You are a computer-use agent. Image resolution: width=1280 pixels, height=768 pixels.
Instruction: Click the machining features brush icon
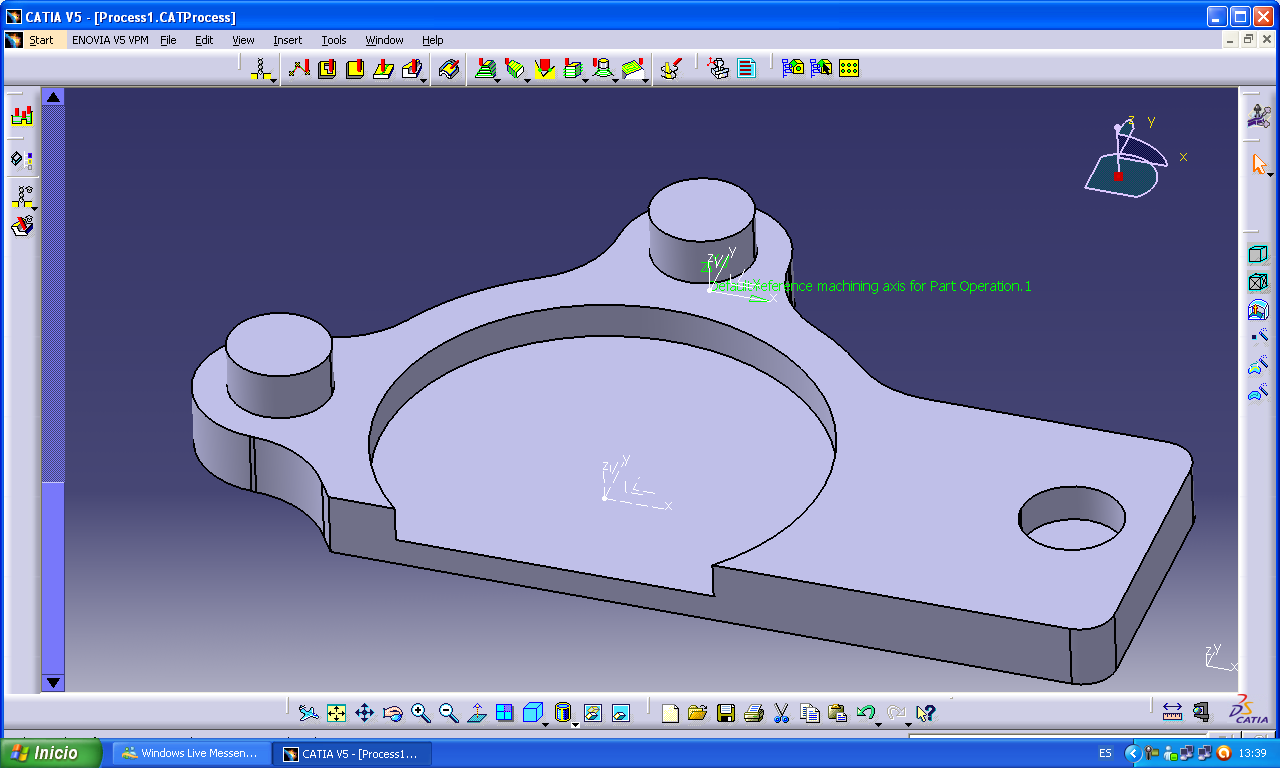tap(670, 68)
